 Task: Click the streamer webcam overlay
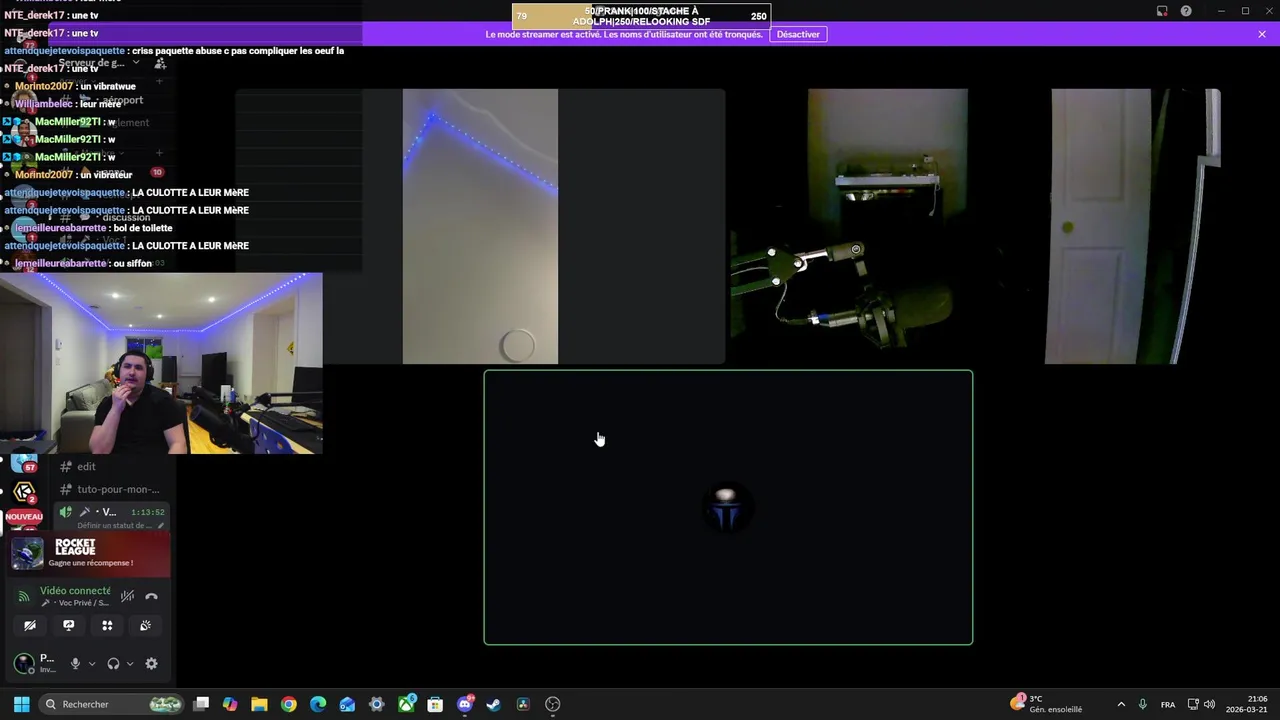(x=161, y=363)
